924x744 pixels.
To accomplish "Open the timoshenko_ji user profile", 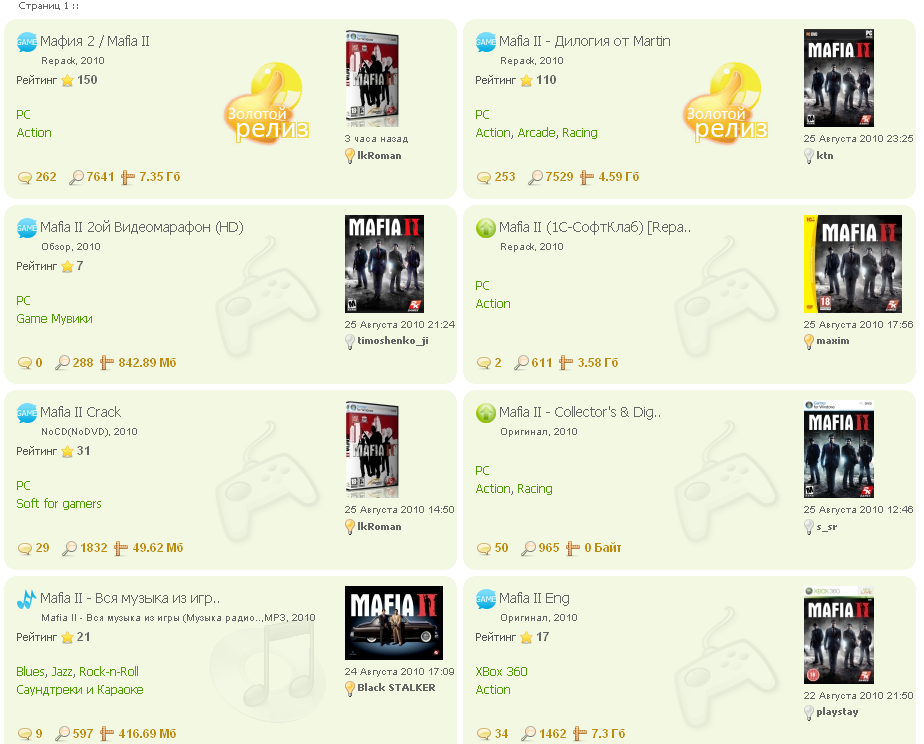I will [x=392, y=340].
